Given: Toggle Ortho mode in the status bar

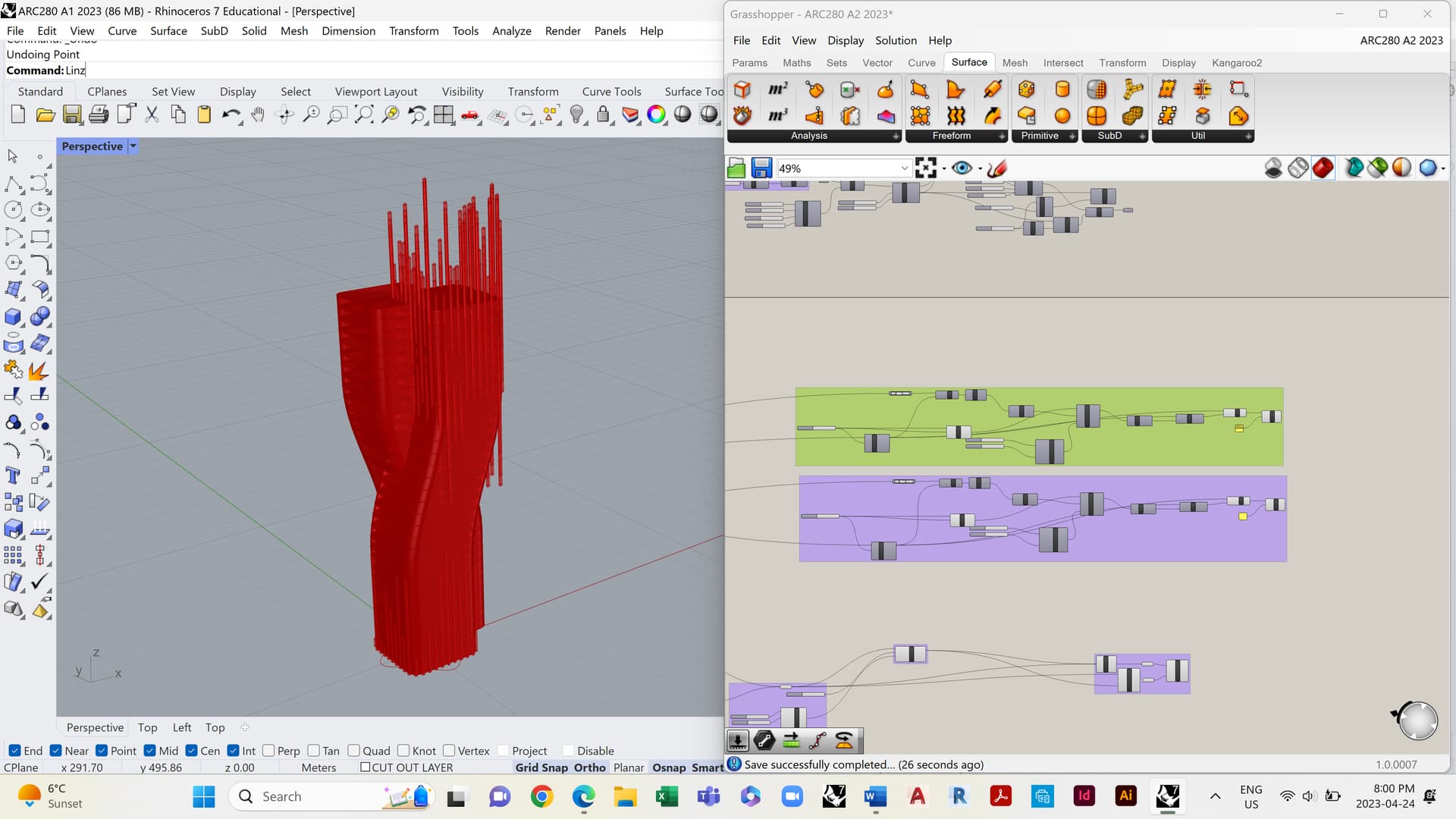Looking at the screenshot, I should point(589,767).
